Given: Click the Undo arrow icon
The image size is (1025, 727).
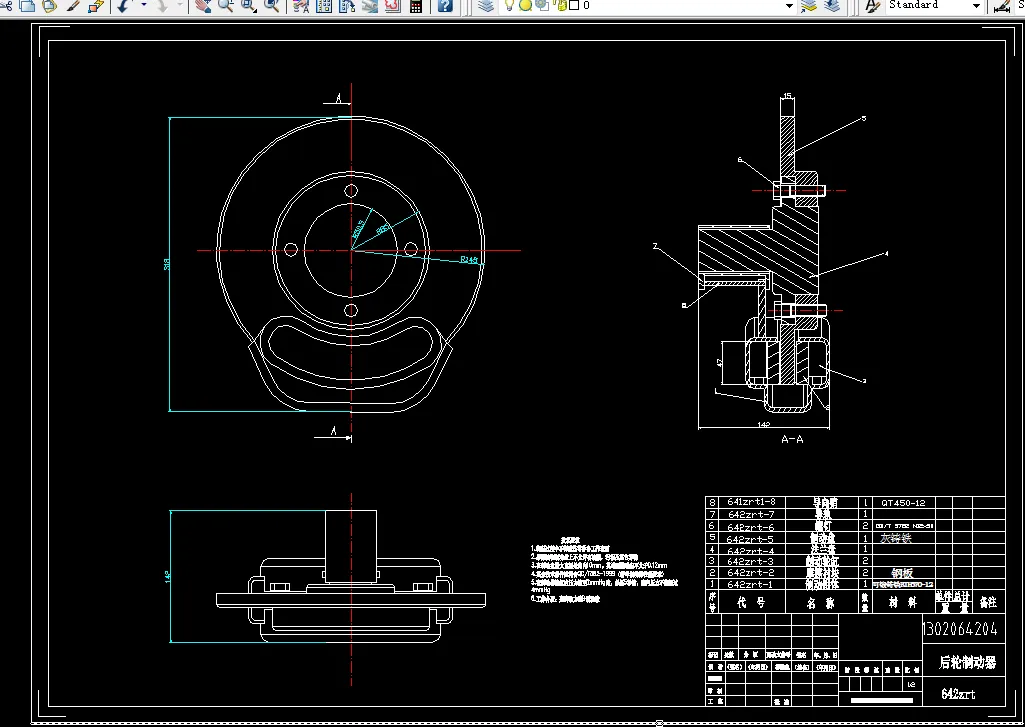Looking at the screenshot, I should pyautogui.click(x=123, y=6).
